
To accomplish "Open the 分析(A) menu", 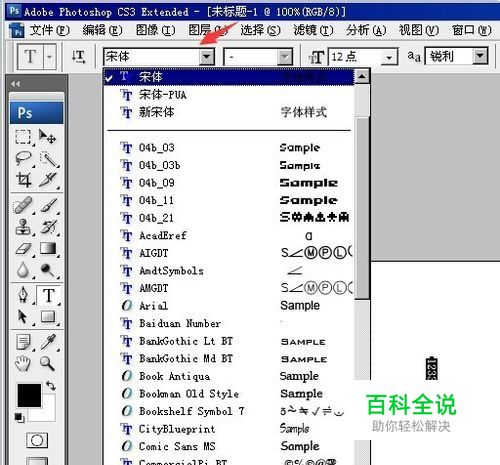I will (366, 31).
